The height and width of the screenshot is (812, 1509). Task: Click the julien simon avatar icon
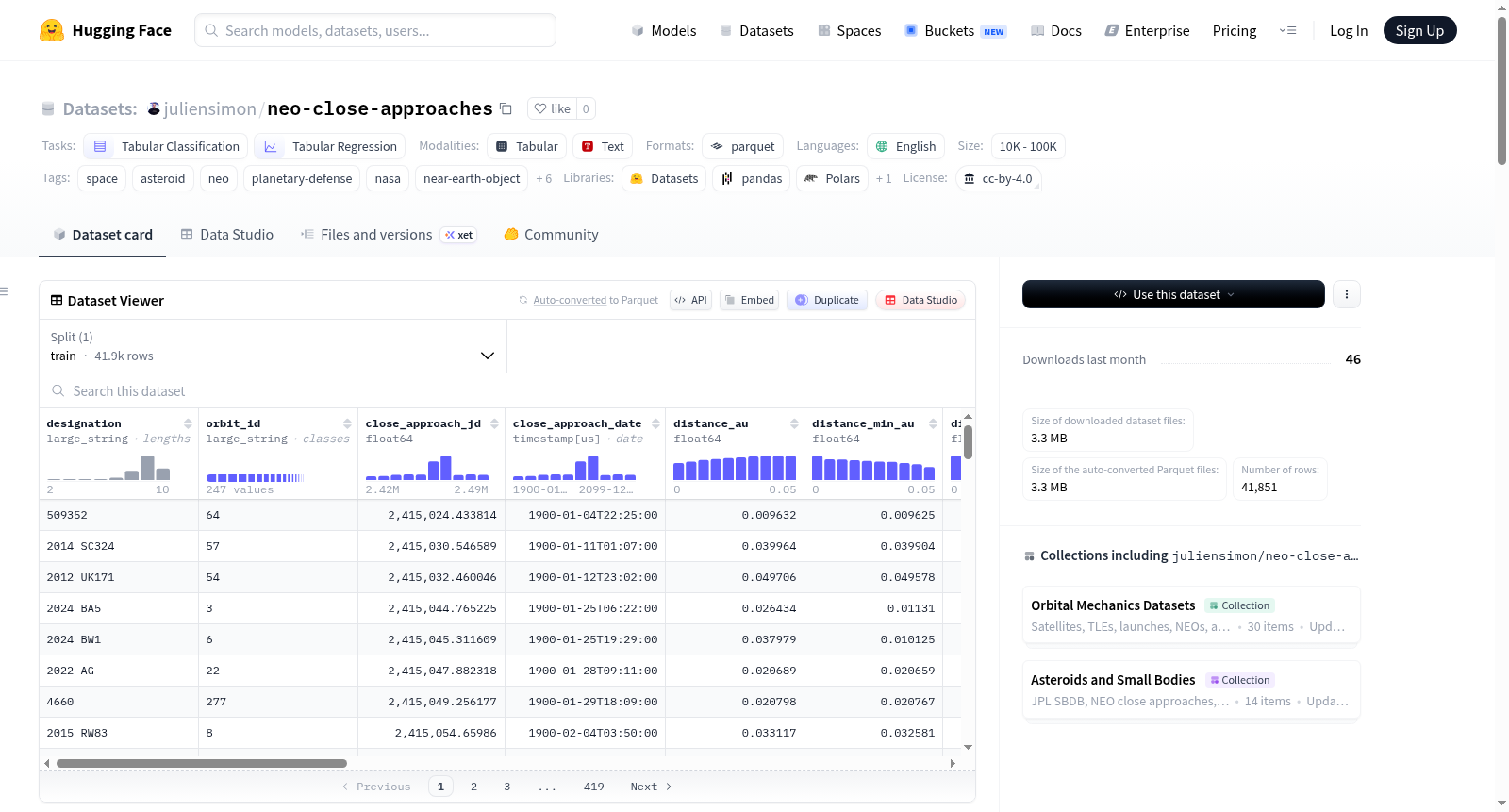pyautogui.click(x=154, y=108)
